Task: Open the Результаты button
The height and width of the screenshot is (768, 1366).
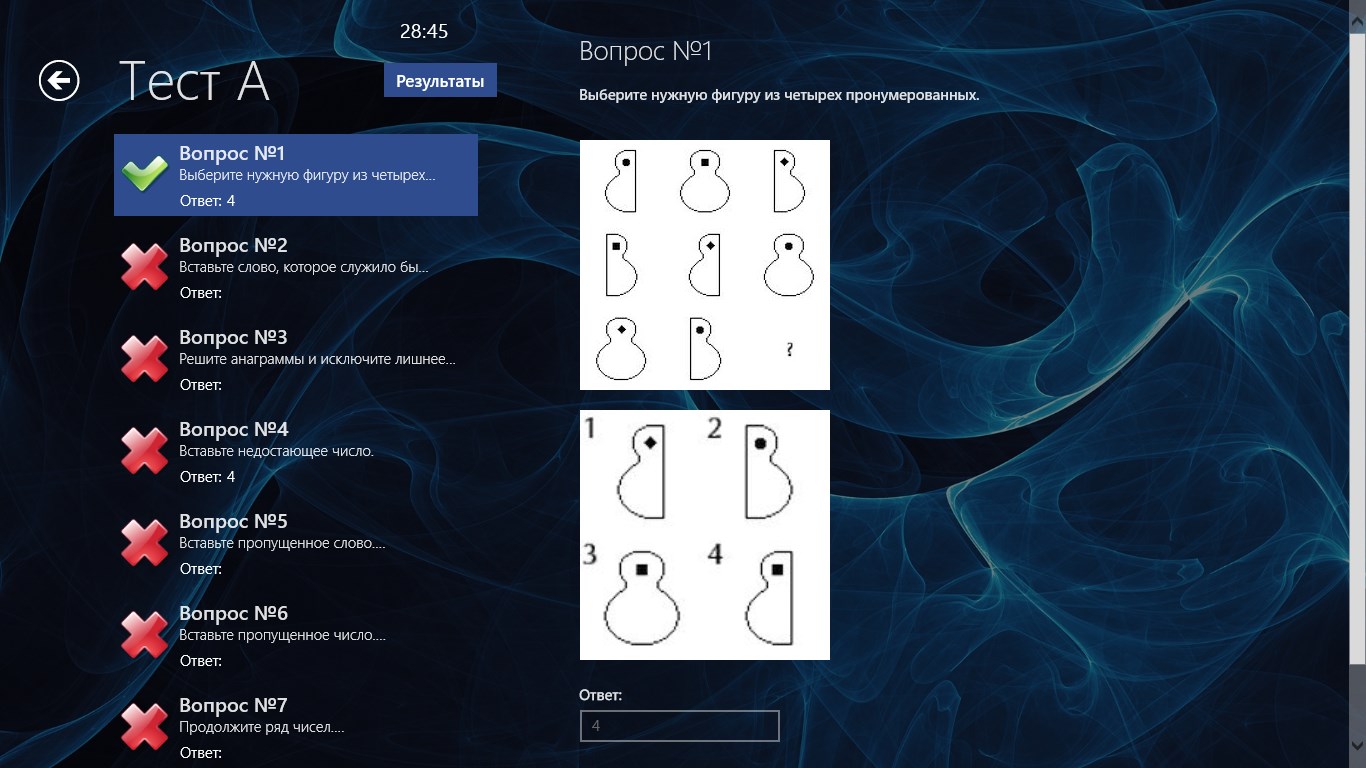Action: [x=440, y=81]
